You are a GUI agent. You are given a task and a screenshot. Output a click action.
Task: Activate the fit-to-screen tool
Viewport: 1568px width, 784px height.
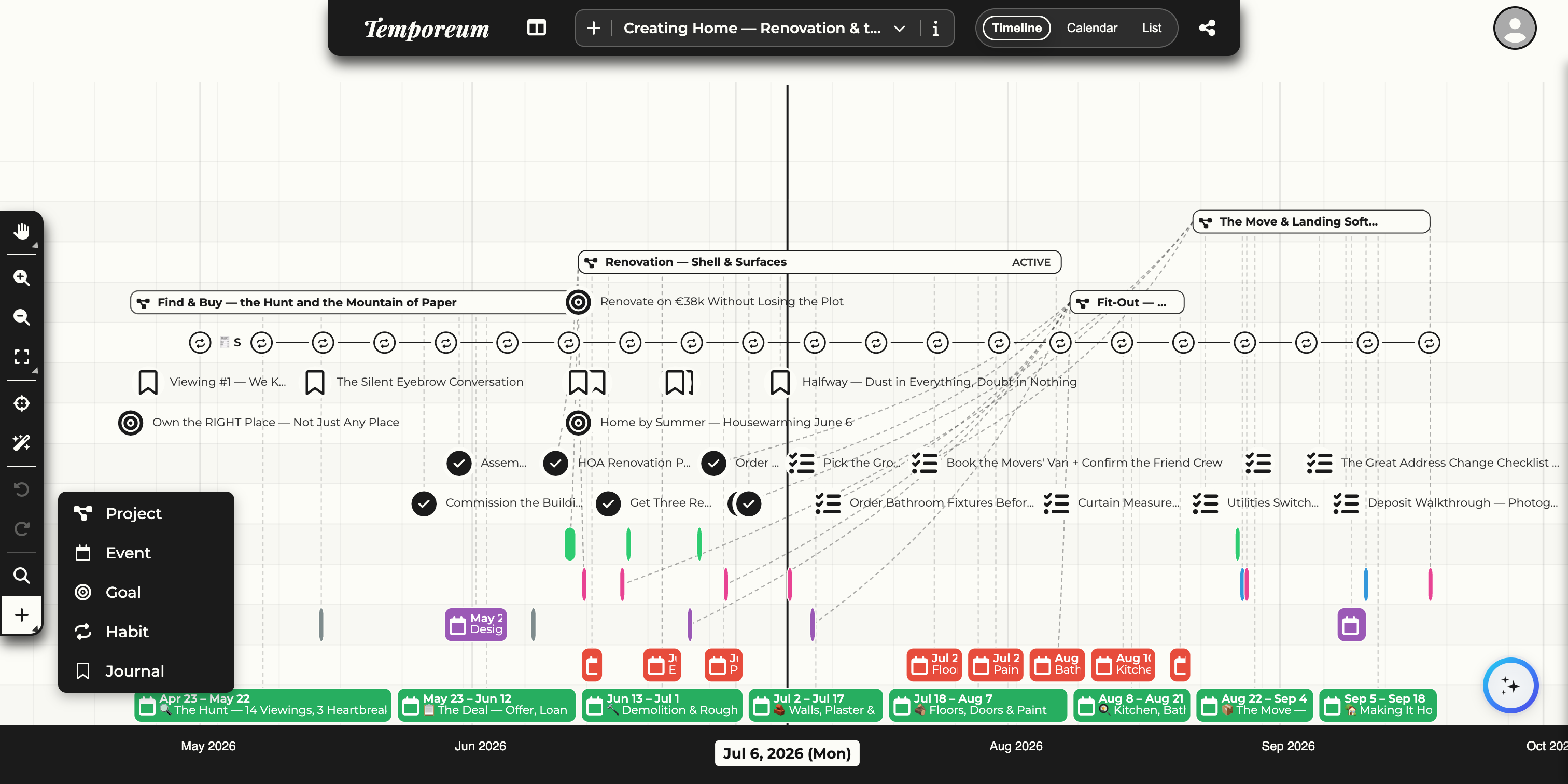22,357
